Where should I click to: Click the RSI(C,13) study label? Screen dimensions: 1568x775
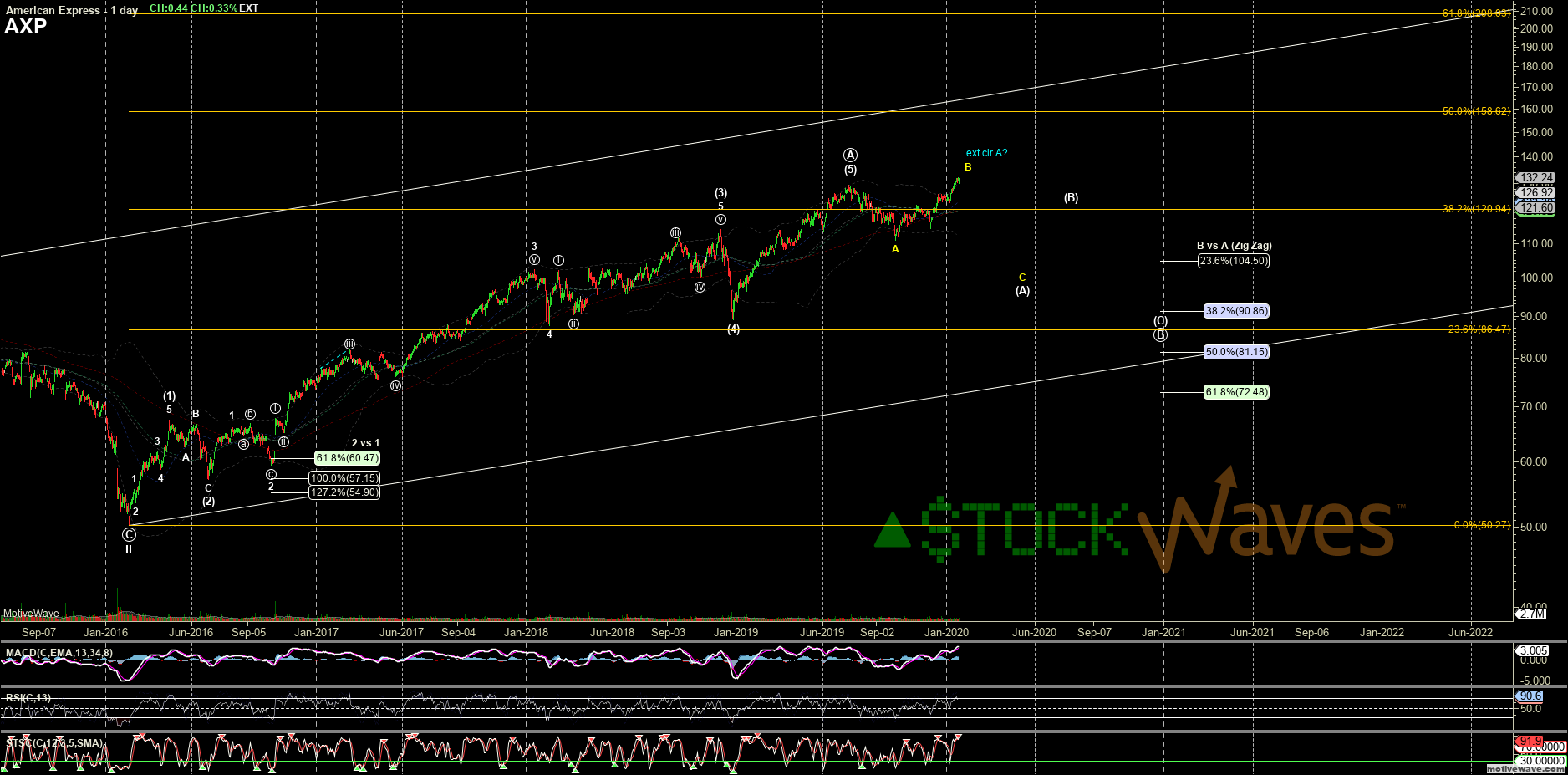pos(28,698)
